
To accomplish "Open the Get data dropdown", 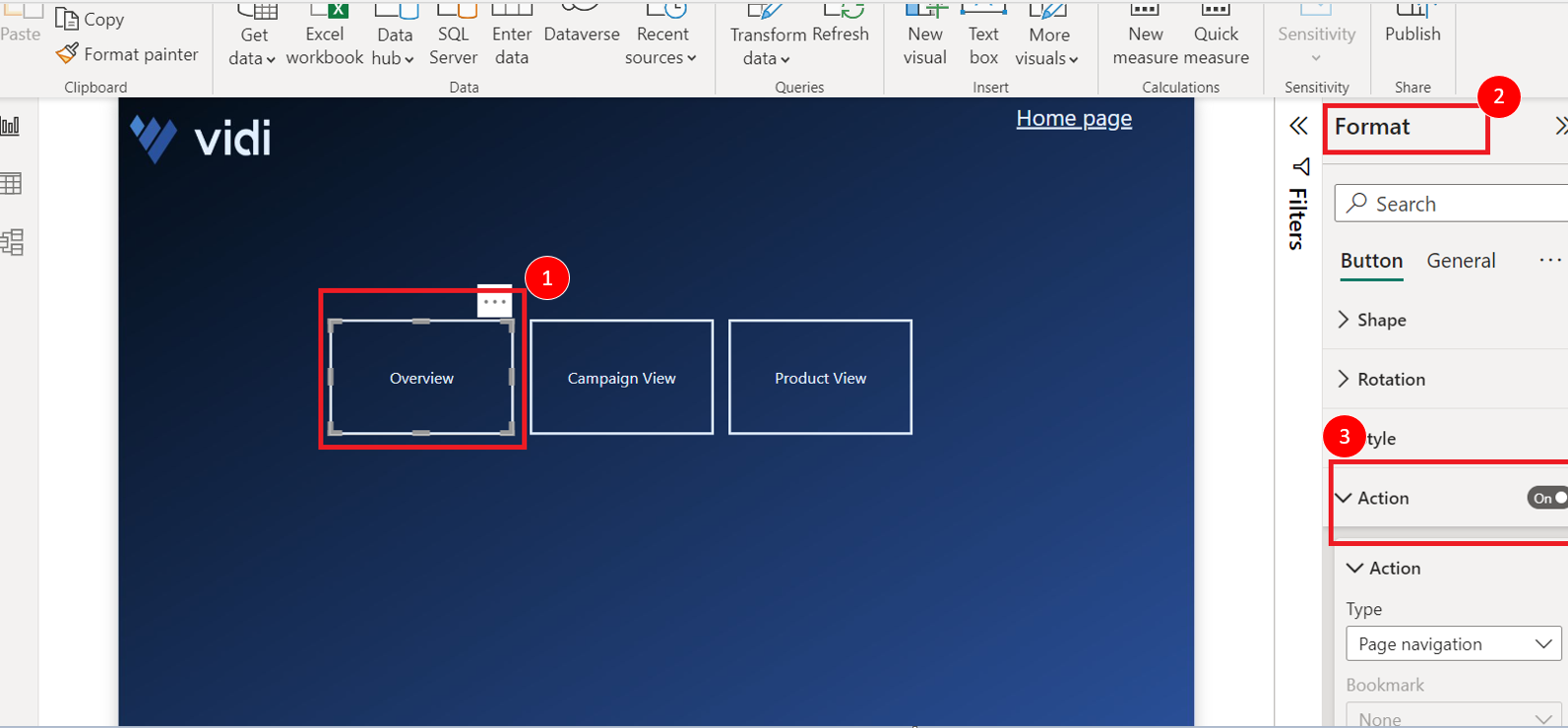I will [253, 36].
